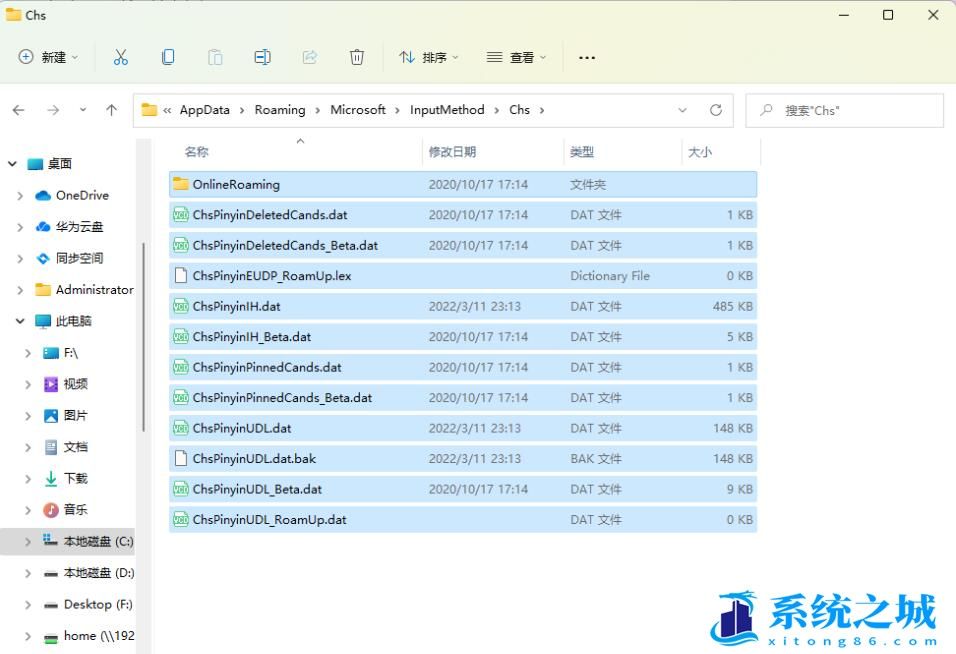Select 本地磁盘 (D:) in the sidebar

[98, 573]
